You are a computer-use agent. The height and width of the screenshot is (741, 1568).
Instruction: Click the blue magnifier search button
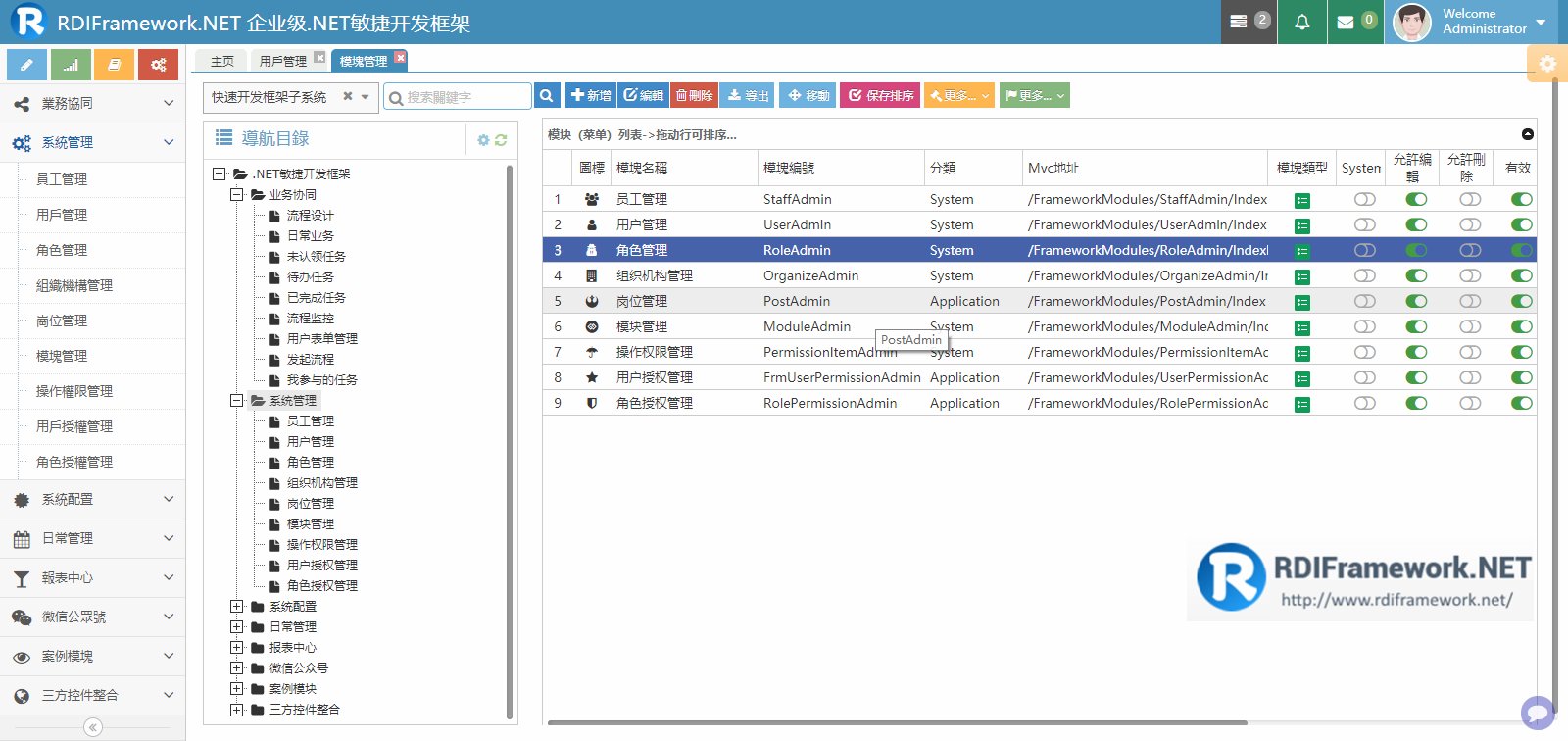coord(547,96)
